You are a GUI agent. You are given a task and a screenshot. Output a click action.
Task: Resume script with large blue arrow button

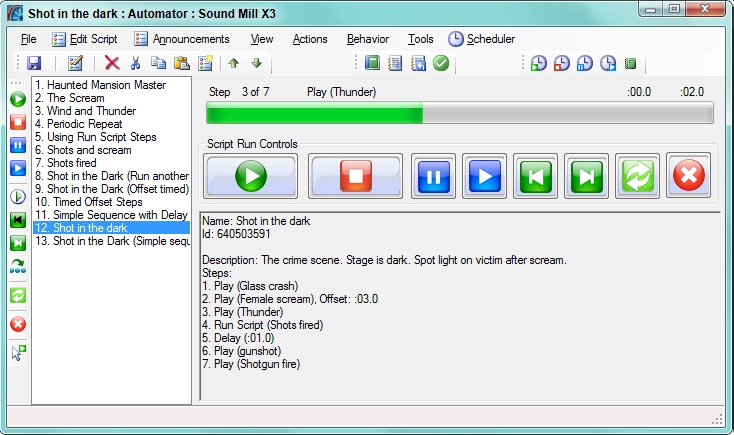484,176
